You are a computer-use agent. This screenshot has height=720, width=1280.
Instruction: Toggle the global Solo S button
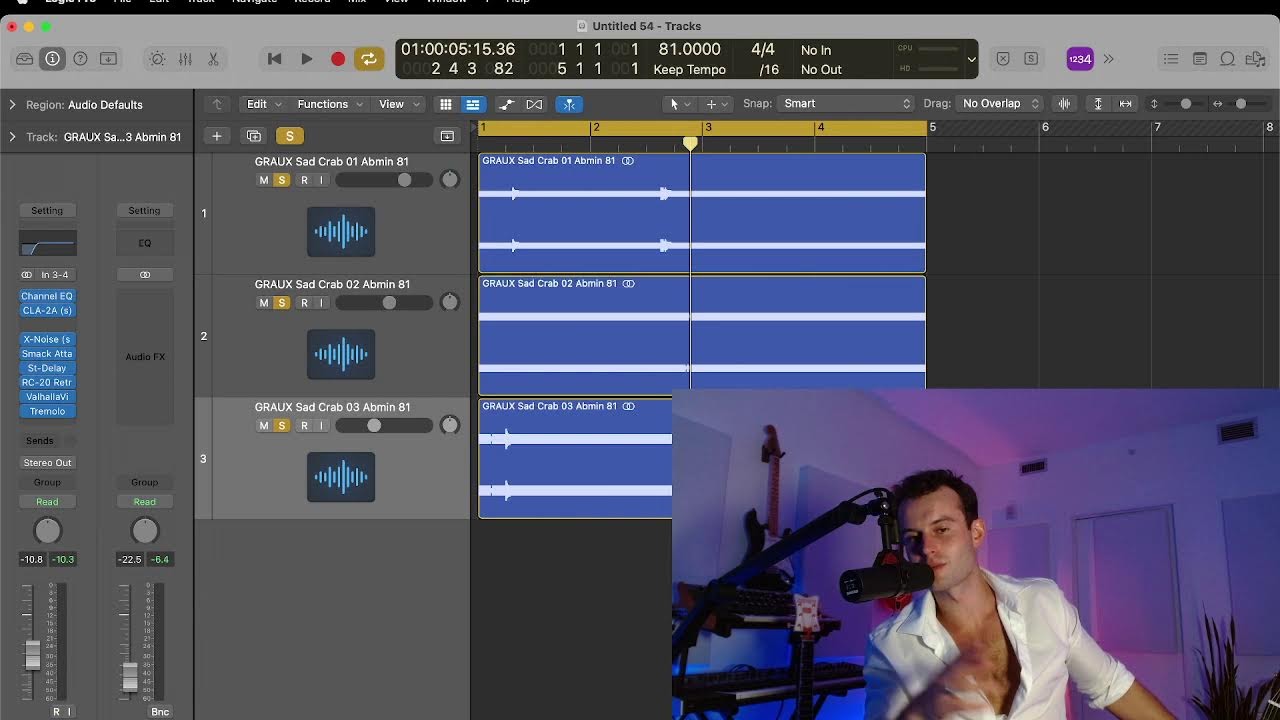click(290, 136)
